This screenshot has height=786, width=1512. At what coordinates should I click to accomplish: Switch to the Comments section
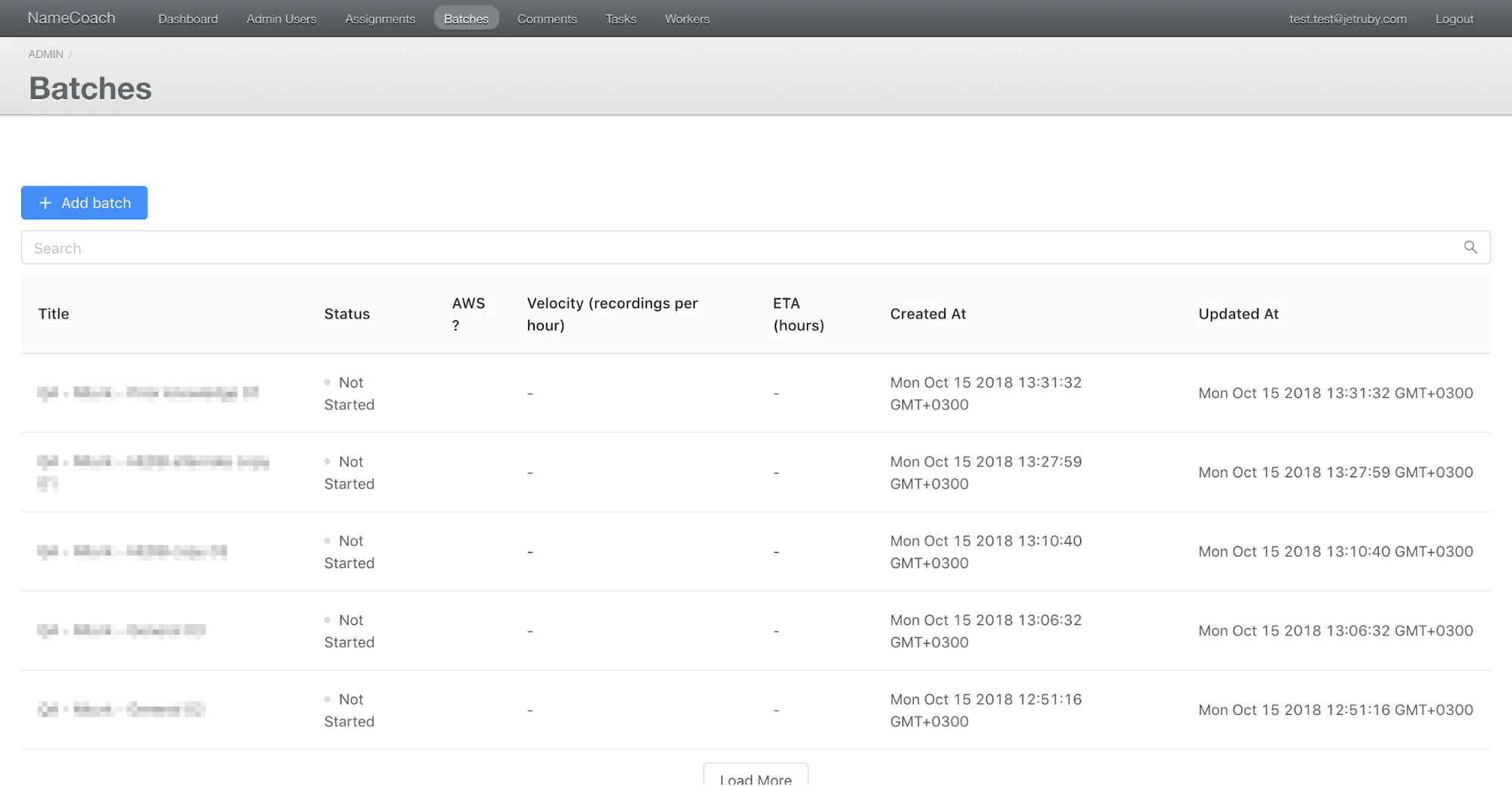(546, 18)
